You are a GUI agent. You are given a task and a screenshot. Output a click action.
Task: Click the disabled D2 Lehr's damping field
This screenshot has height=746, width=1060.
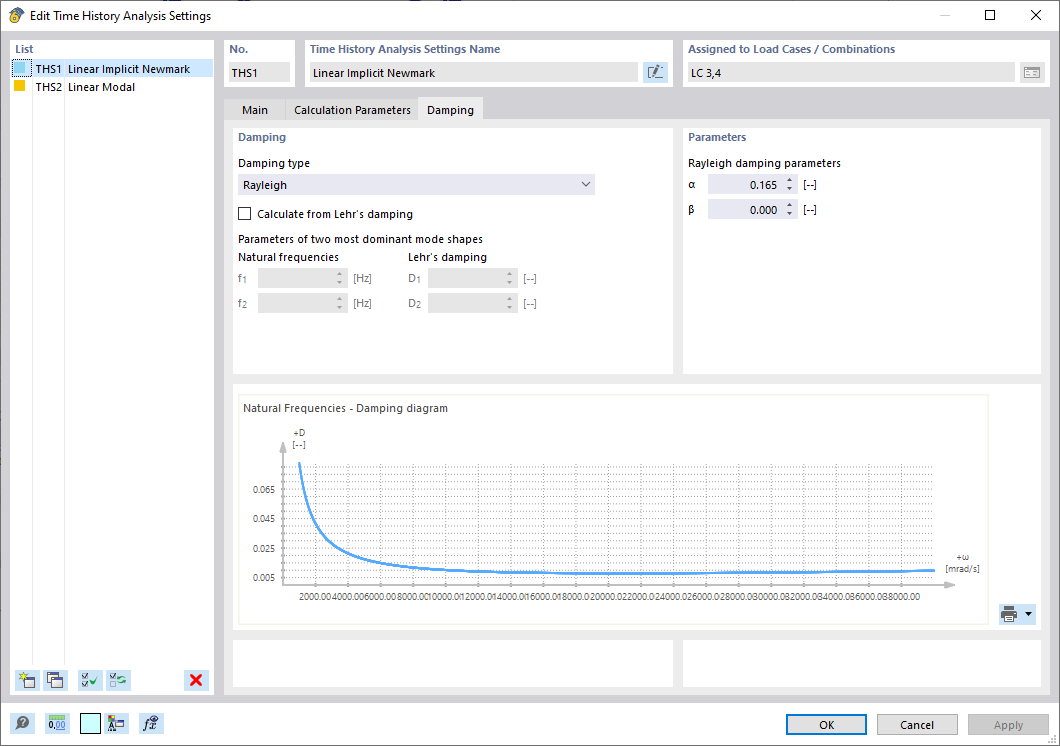coord(473,303)
